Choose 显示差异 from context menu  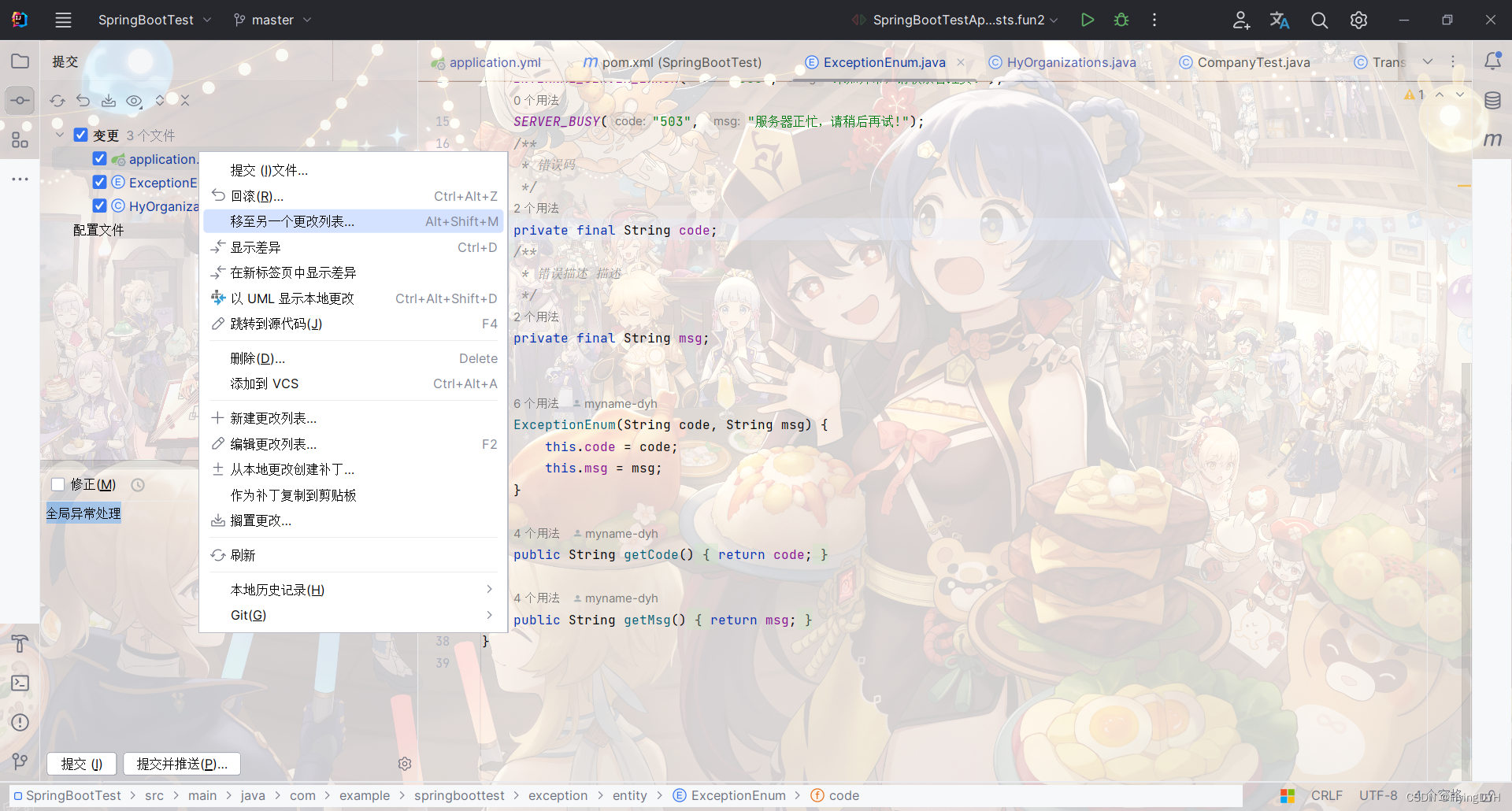click(x=353, y=247)
